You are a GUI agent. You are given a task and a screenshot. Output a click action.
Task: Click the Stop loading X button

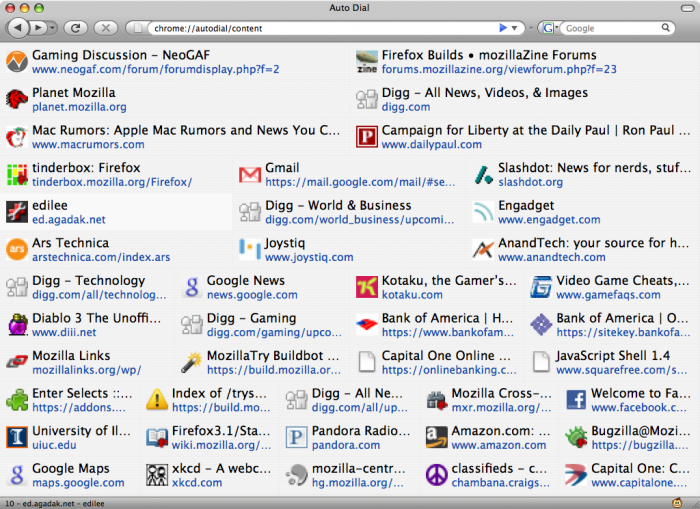coord(106,28)
